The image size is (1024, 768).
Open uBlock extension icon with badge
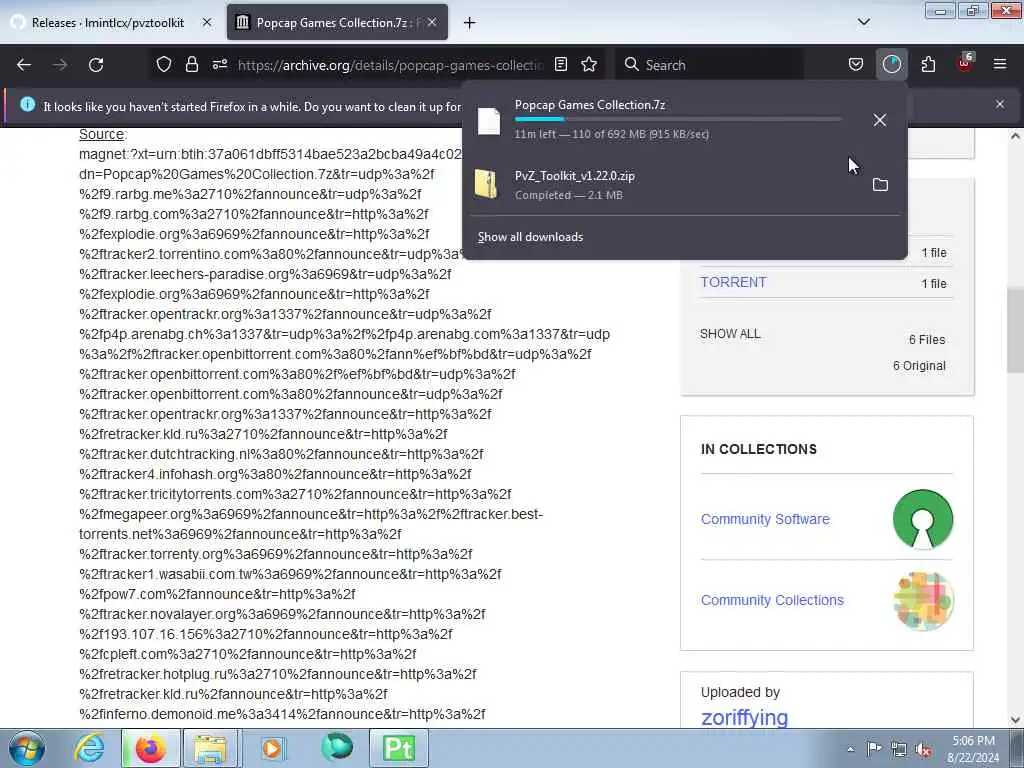click(x=965, y=63)
